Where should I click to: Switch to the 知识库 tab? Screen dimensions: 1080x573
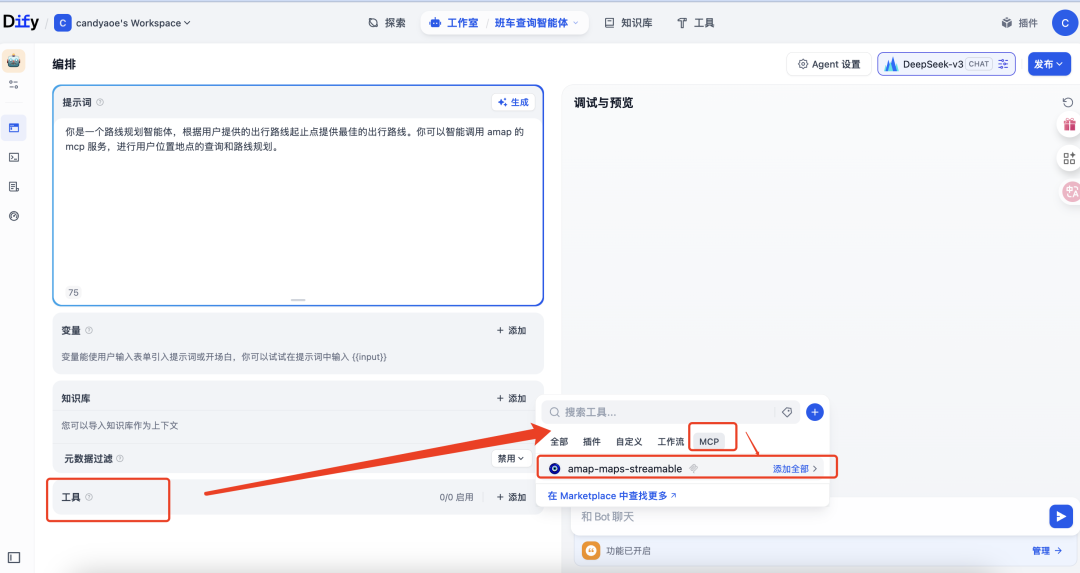[628, 23]
